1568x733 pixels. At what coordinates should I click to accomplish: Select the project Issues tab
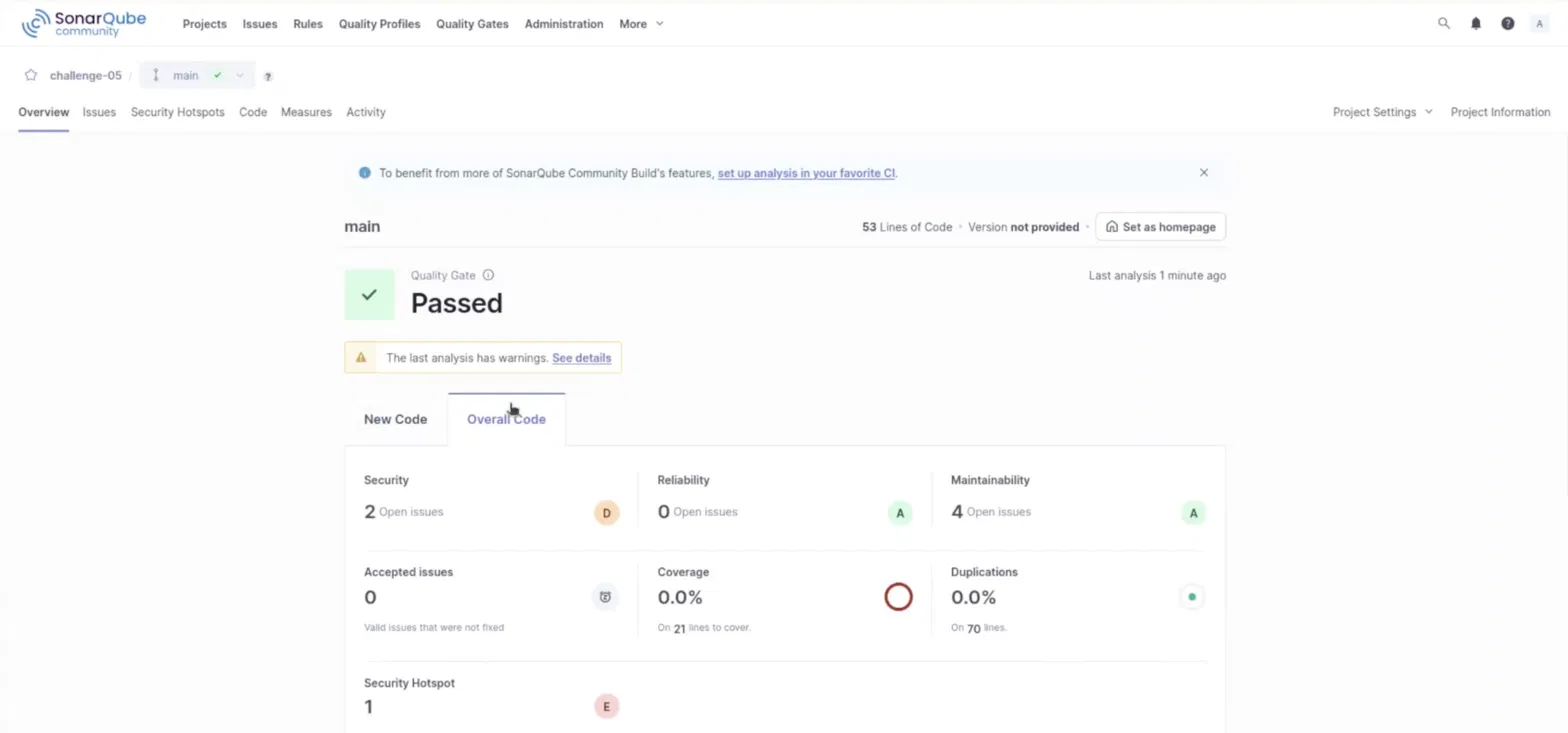tap(99, 112)
